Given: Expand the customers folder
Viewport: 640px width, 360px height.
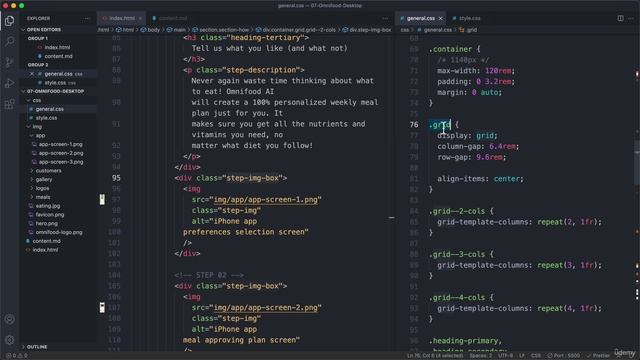Looking at the screenshot, I should tap(48, 171).
